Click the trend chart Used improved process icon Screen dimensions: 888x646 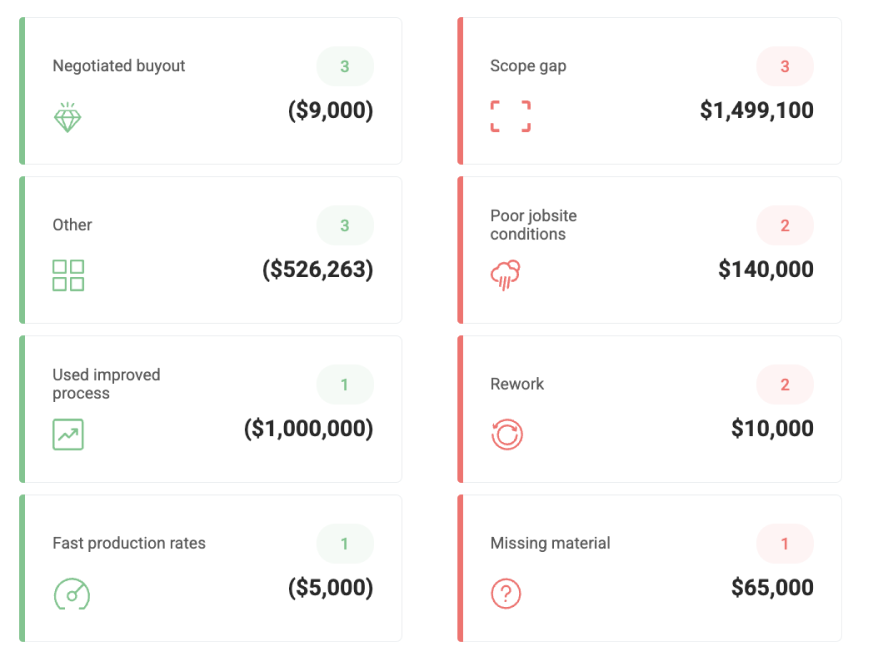[x=68, y=434]
